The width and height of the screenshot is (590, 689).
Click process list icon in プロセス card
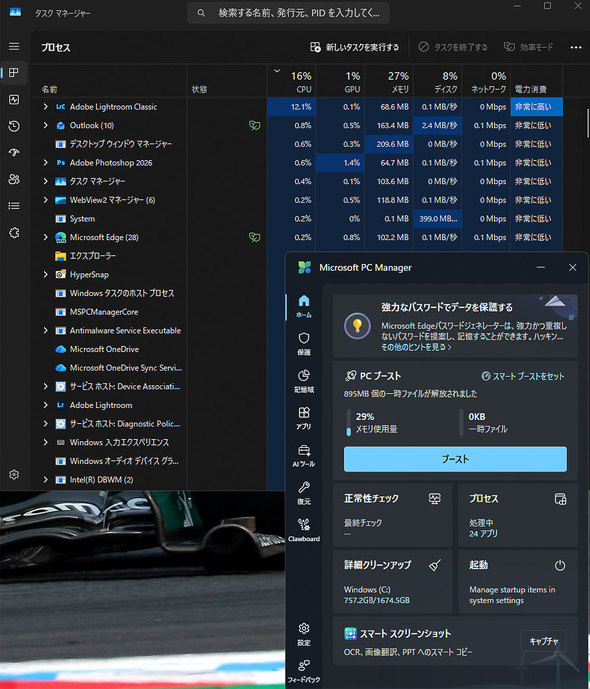(x=560, y=499)
